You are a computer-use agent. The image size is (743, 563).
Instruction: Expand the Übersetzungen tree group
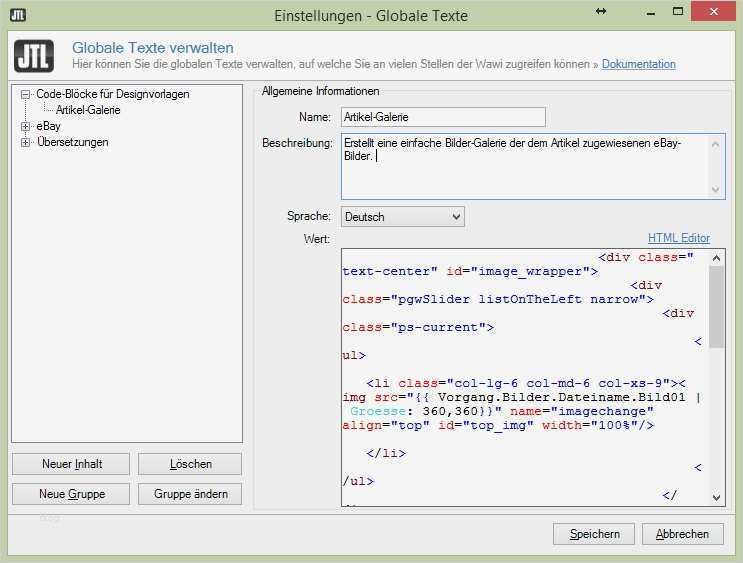tap(26, 143)
